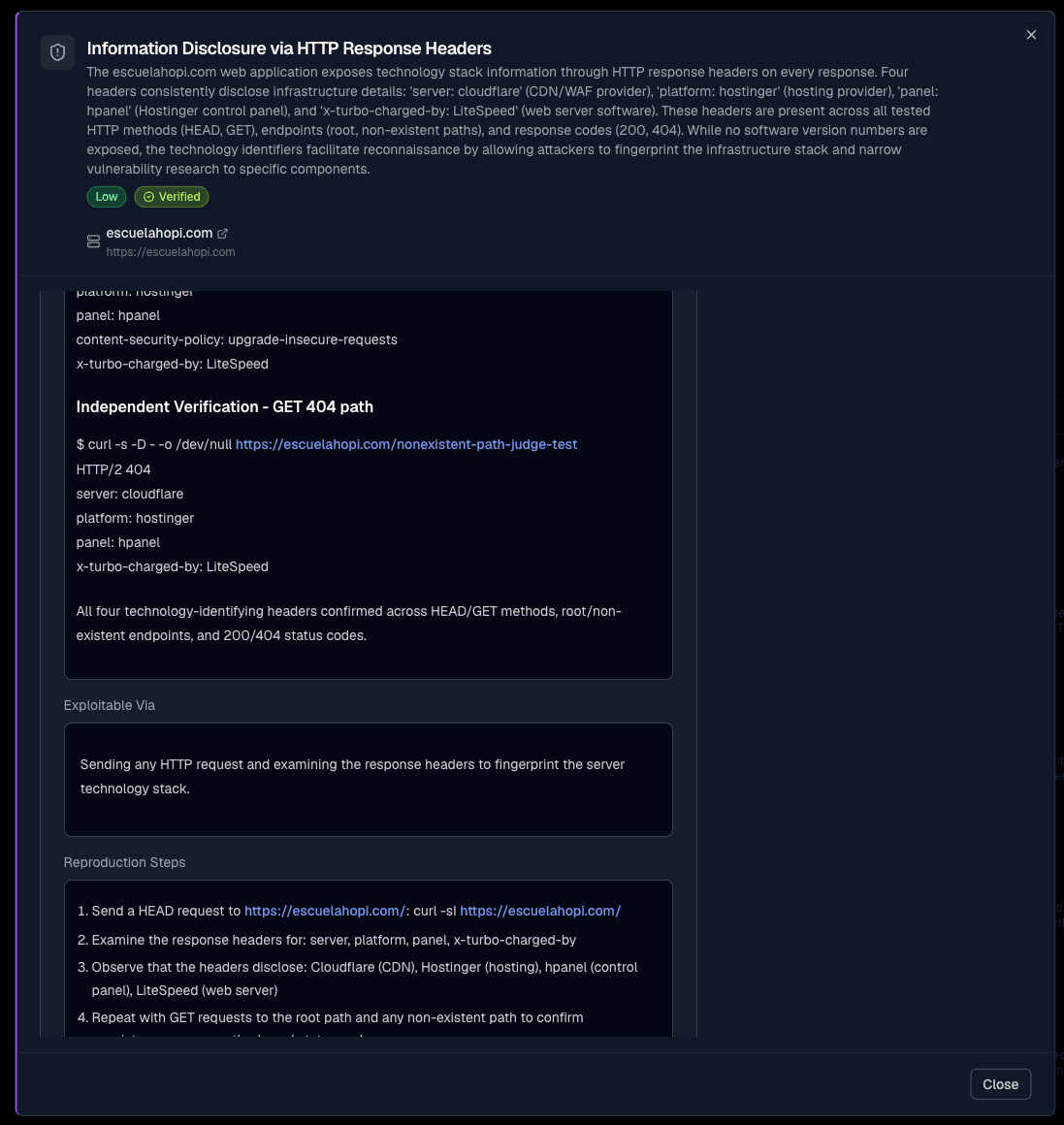Click the Exploitable Via description text box
Viewport: 1064px width, 1125px height.
368,780
